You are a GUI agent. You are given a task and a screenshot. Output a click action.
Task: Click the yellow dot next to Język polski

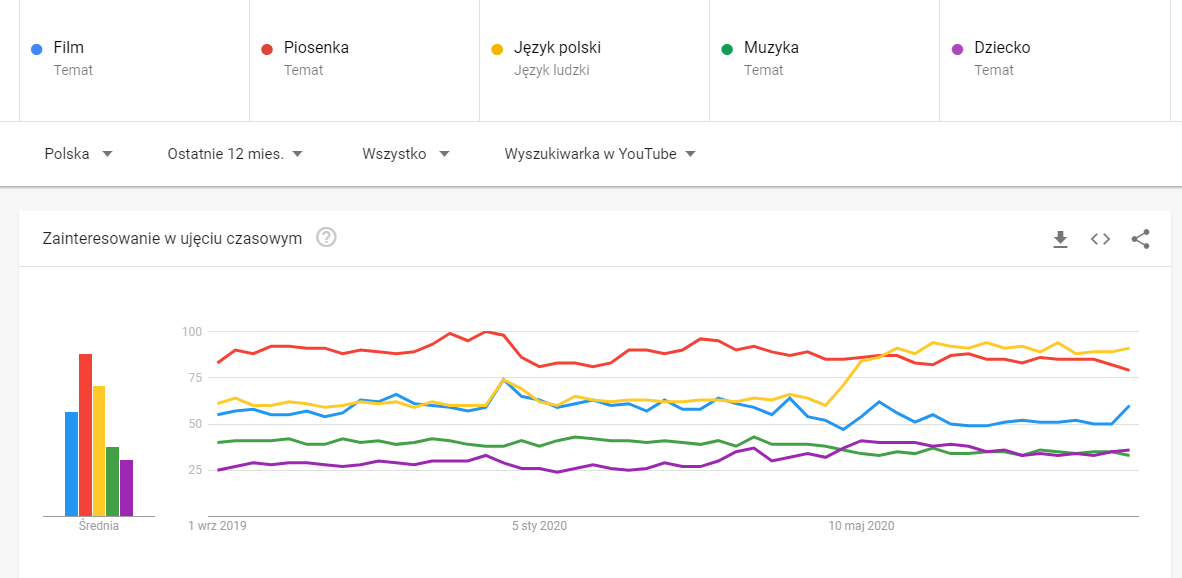point(497,48)
